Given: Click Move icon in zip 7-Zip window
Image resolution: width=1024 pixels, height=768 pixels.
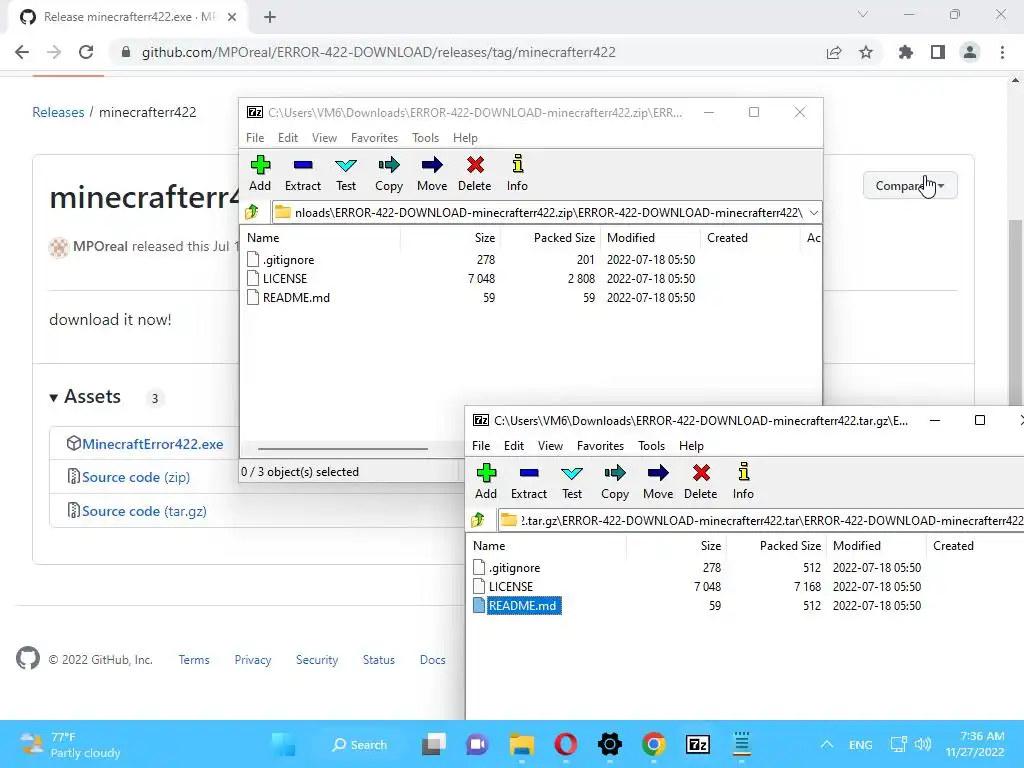Looking at the screenshot, I should point(432,165).
